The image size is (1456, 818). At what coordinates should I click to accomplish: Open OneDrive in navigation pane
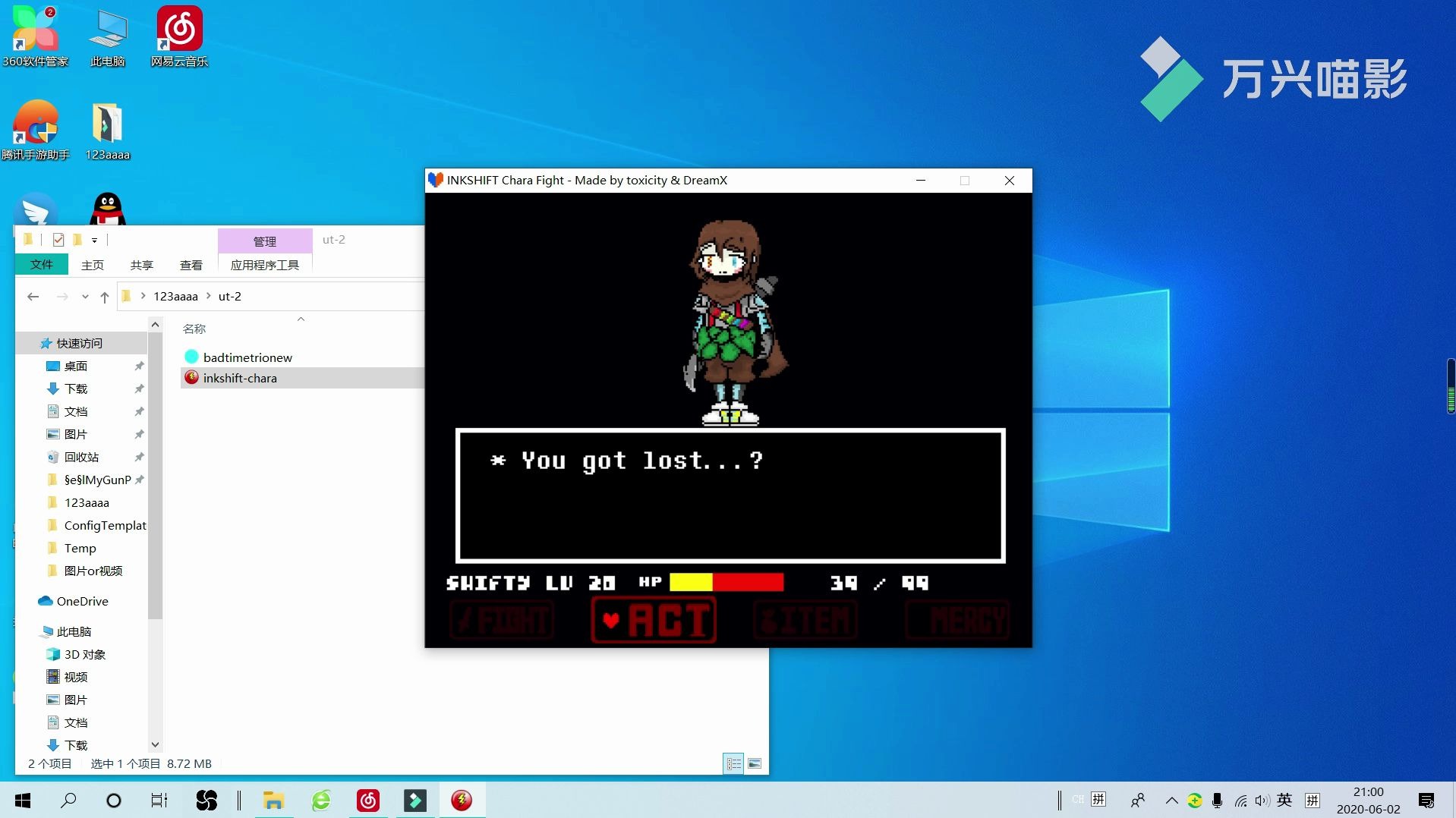[82, 601]
